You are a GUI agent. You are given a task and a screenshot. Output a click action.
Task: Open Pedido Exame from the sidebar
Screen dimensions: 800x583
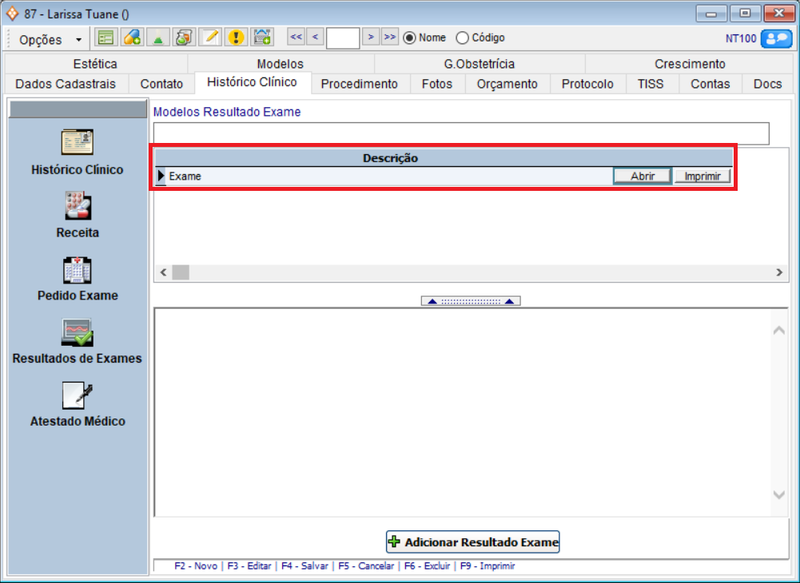77,269
